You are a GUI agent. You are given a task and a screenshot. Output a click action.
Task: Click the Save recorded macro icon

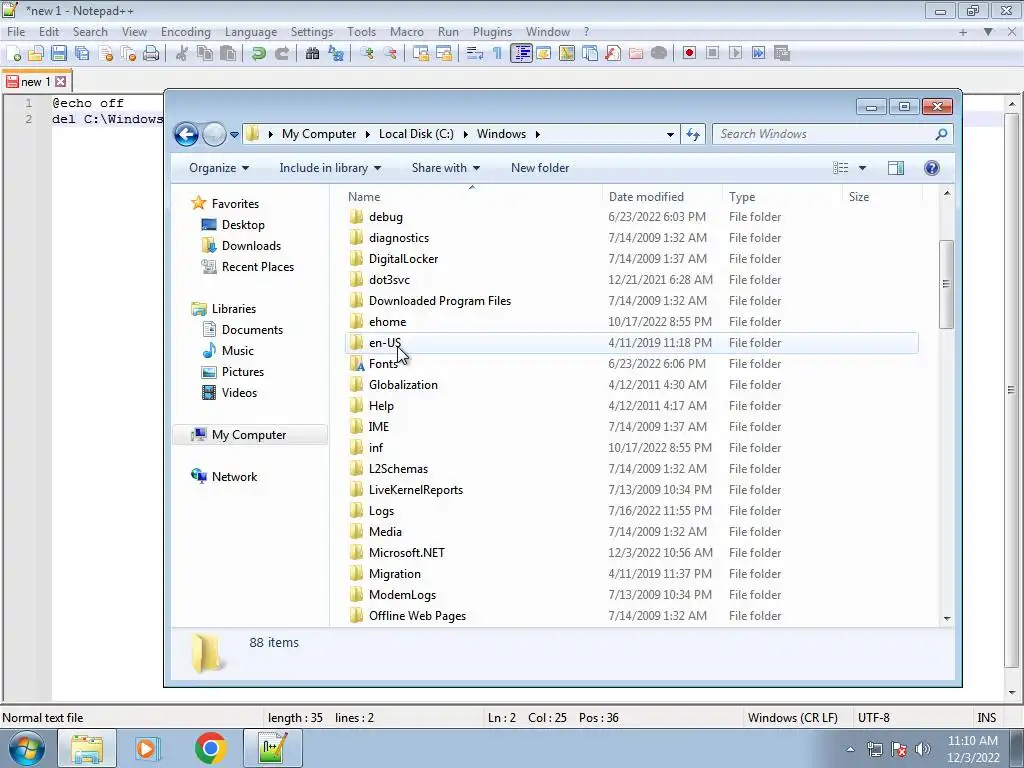point(782,54)
